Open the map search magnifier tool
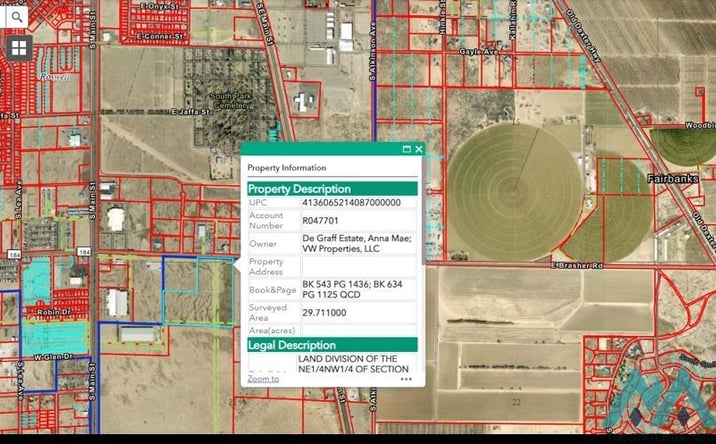This screenshot has width=716, height=444. [x=17, y=17]
